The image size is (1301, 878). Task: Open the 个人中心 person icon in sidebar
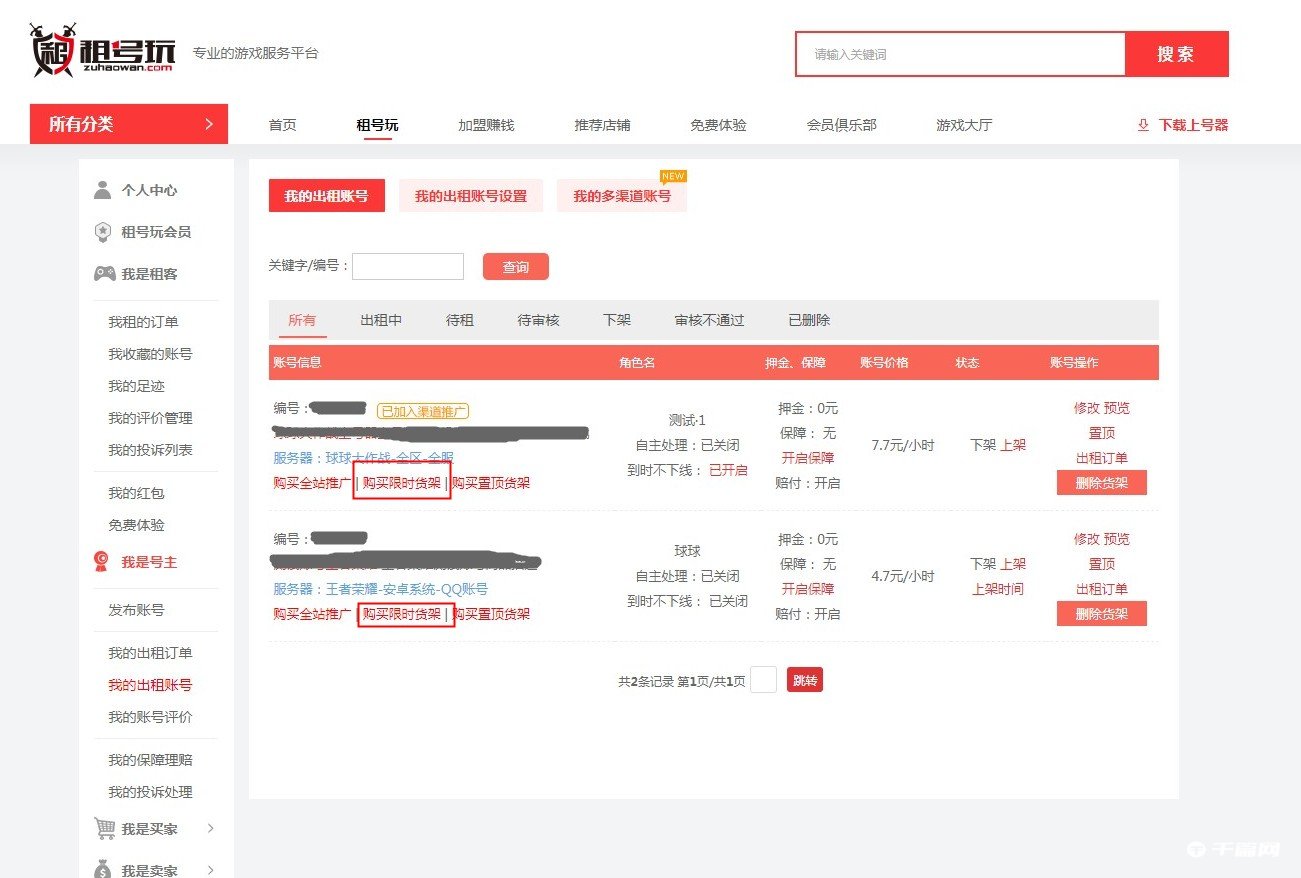pyautogui.click(x=103, y=190)
